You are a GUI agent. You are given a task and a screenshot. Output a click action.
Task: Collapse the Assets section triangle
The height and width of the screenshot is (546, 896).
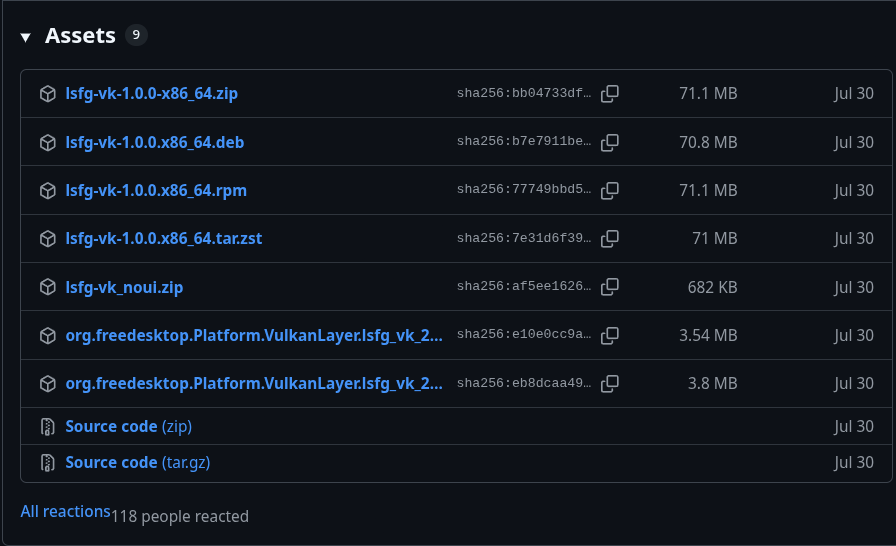pos(25,38)
